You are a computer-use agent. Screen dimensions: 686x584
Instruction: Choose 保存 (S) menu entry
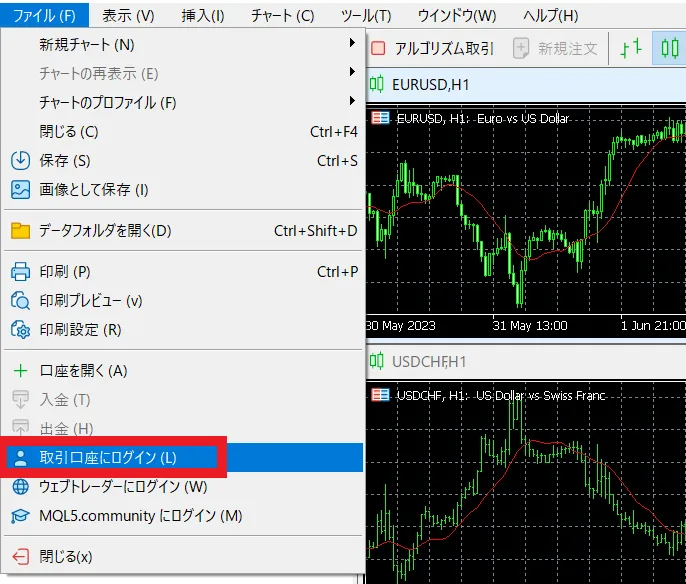[183, 161]
